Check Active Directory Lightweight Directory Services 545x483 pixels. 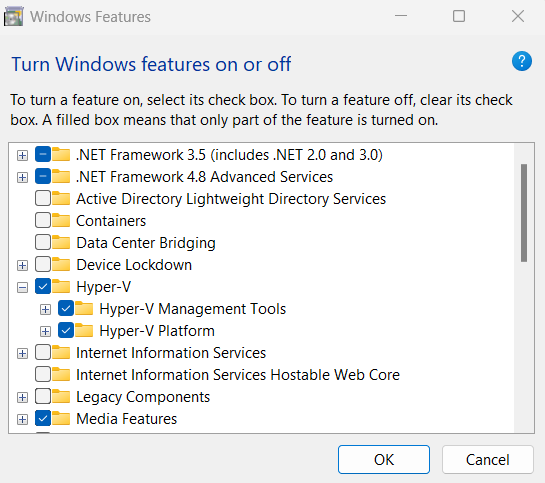point(43,198)
